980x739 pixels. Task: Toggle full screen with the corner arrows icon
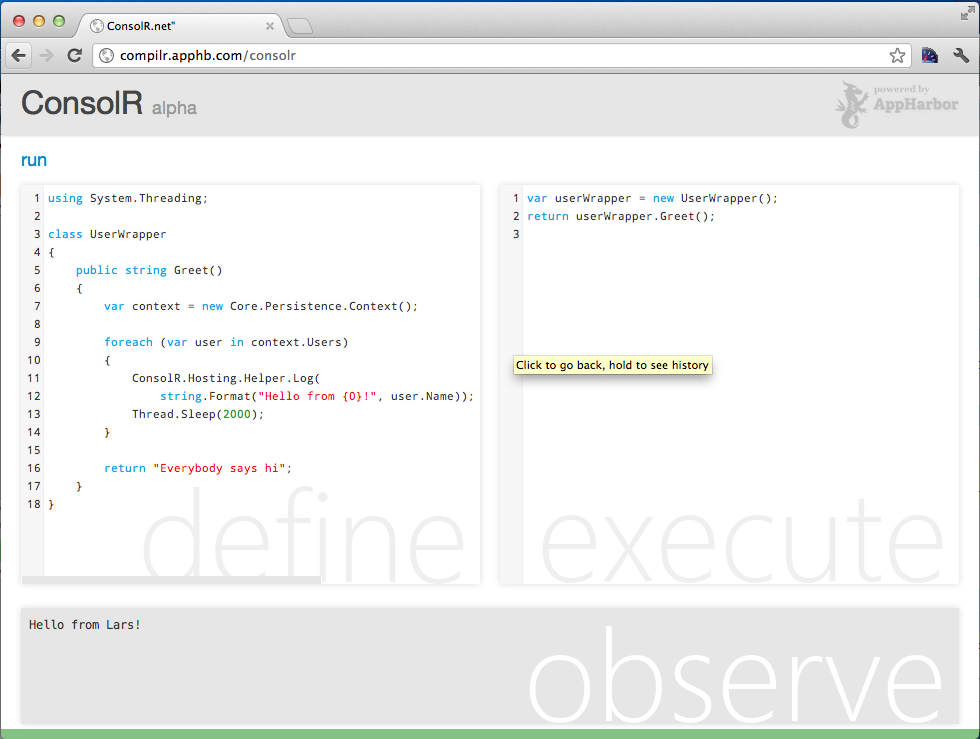pos(968,13)
